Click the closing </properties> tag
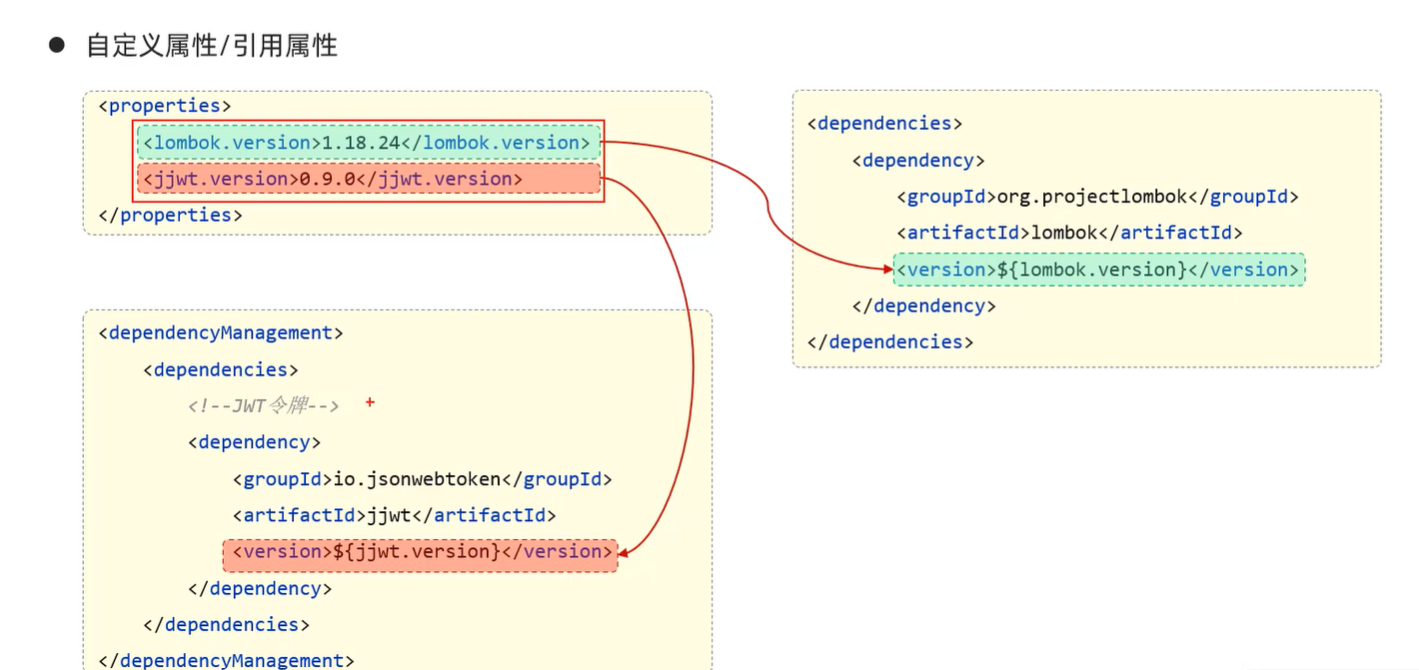 click(x=170, y=215)
